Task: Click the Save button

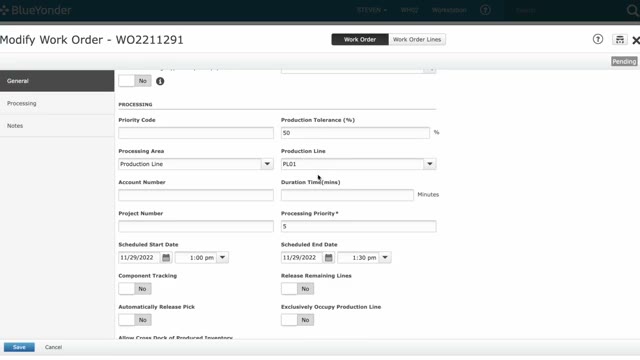Action: click(19, 347)
